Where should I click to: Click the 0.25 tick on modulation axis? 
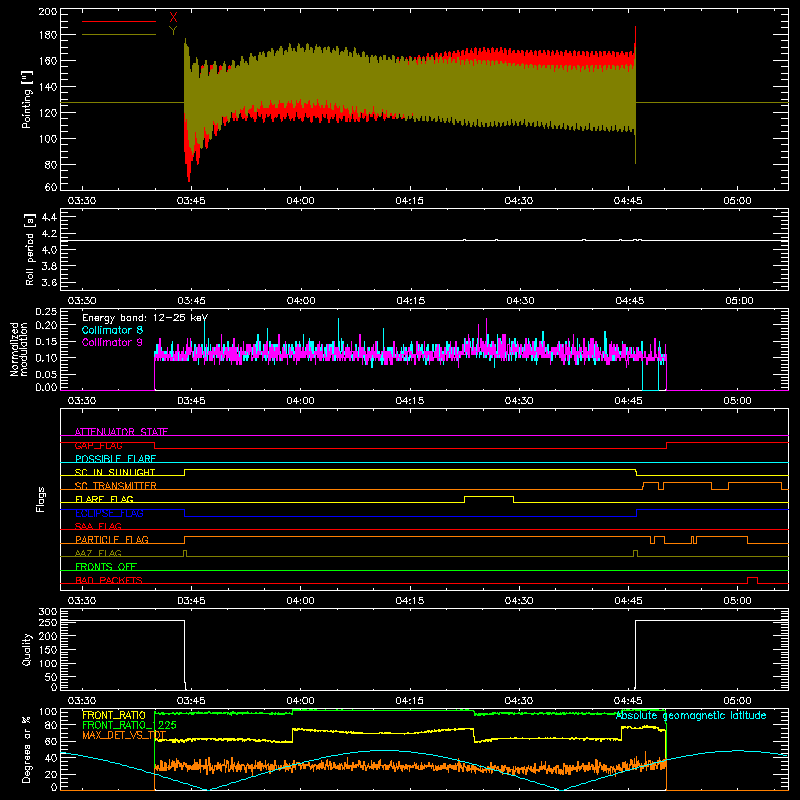[46, 312]
